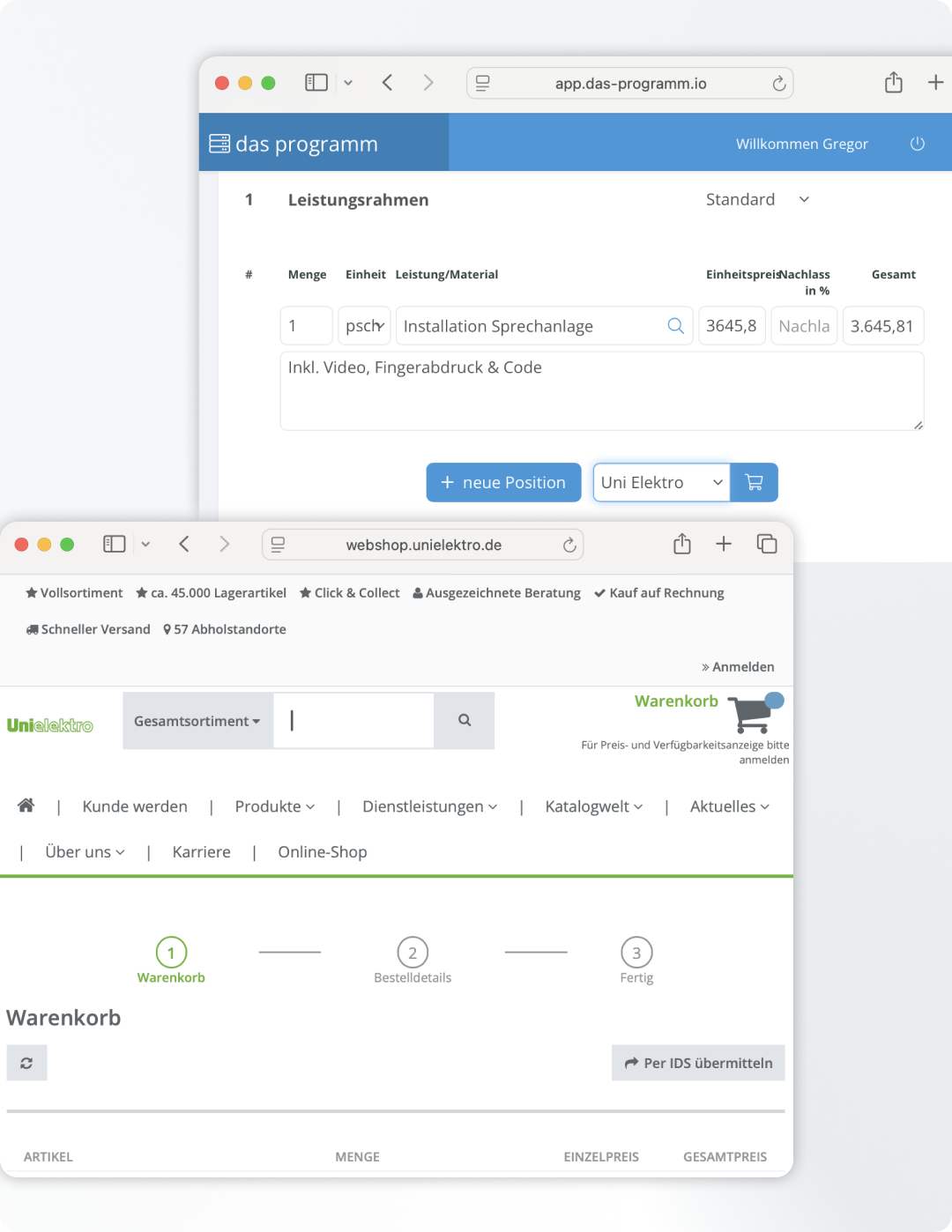Go forward in webshop browser window
This screenshot has height=1232, width=952.
coord(225,544)
